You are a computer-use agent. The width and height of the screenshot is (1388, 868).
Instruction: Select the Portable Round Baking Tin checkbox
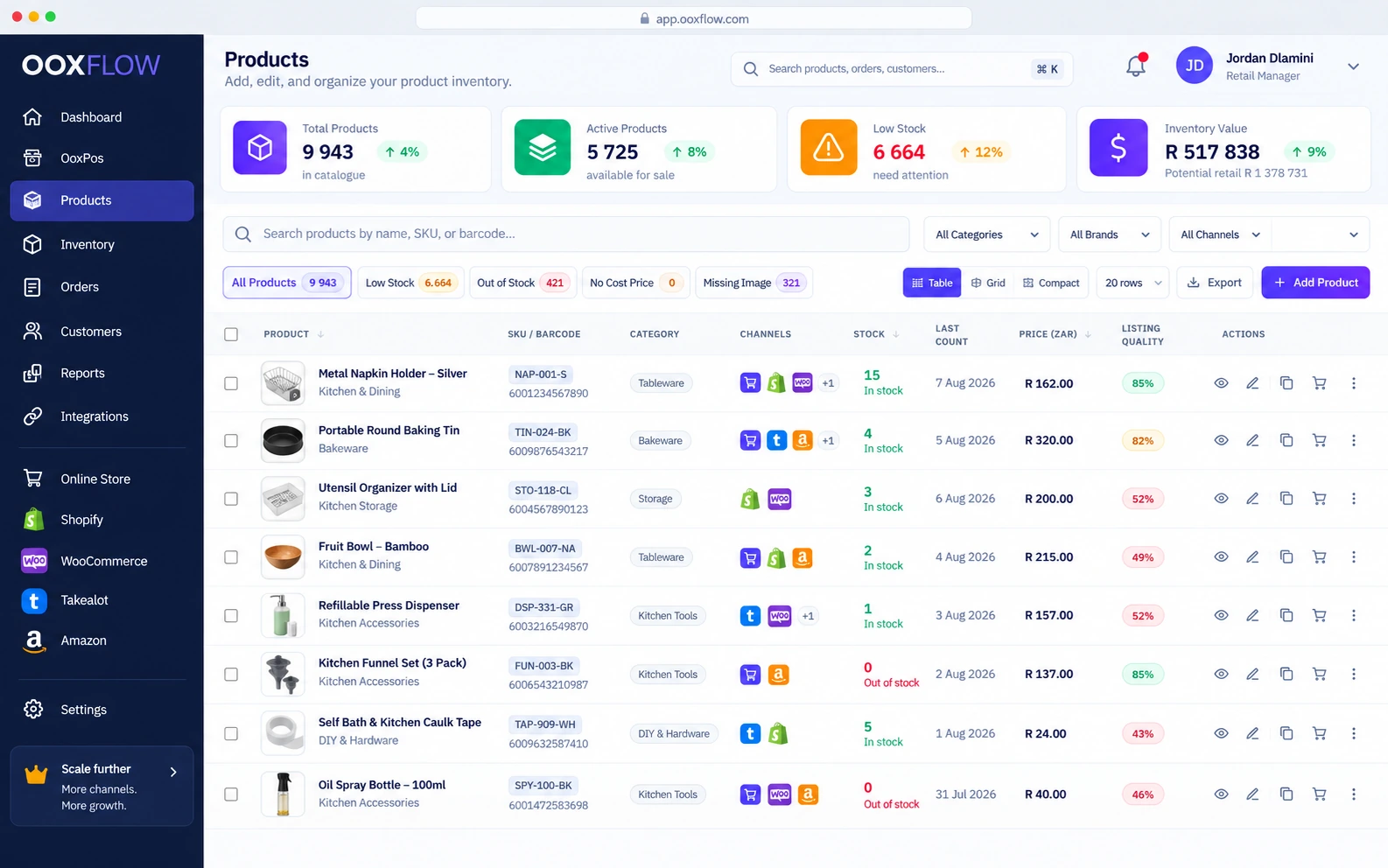click(x=231, y=440)
